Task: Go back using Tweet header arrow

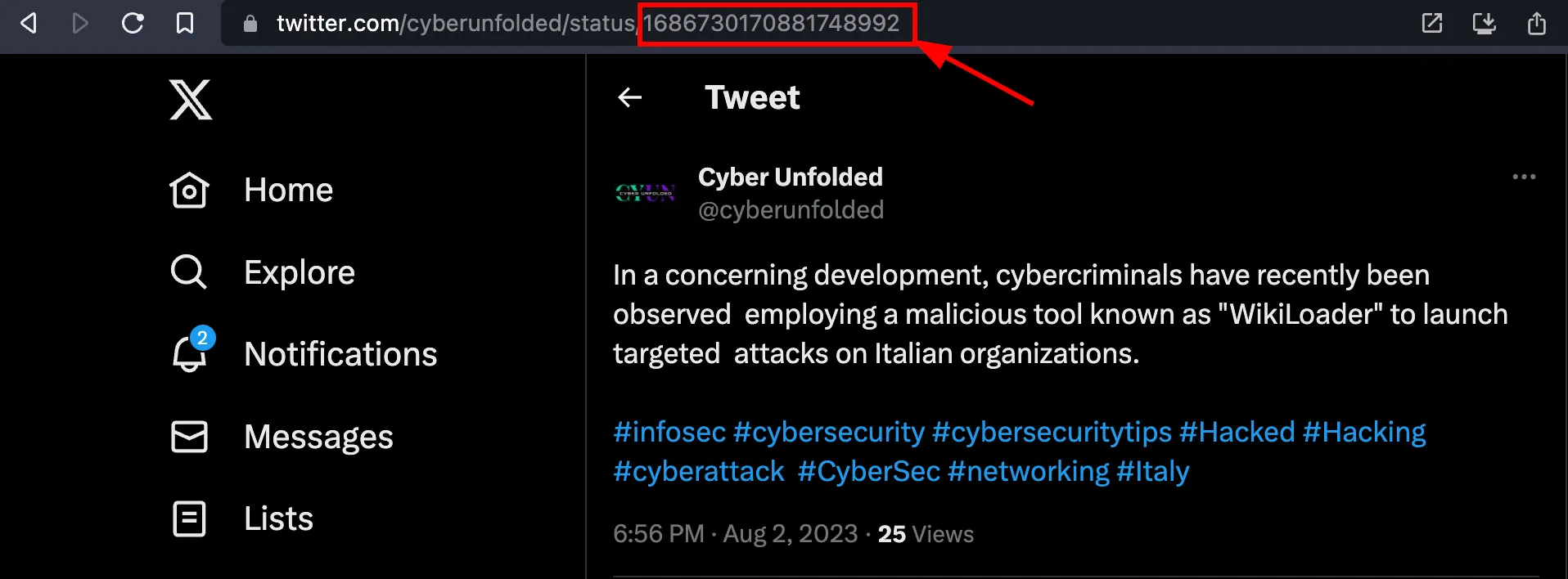Action: pyautogui.click(x=629, y=98)
